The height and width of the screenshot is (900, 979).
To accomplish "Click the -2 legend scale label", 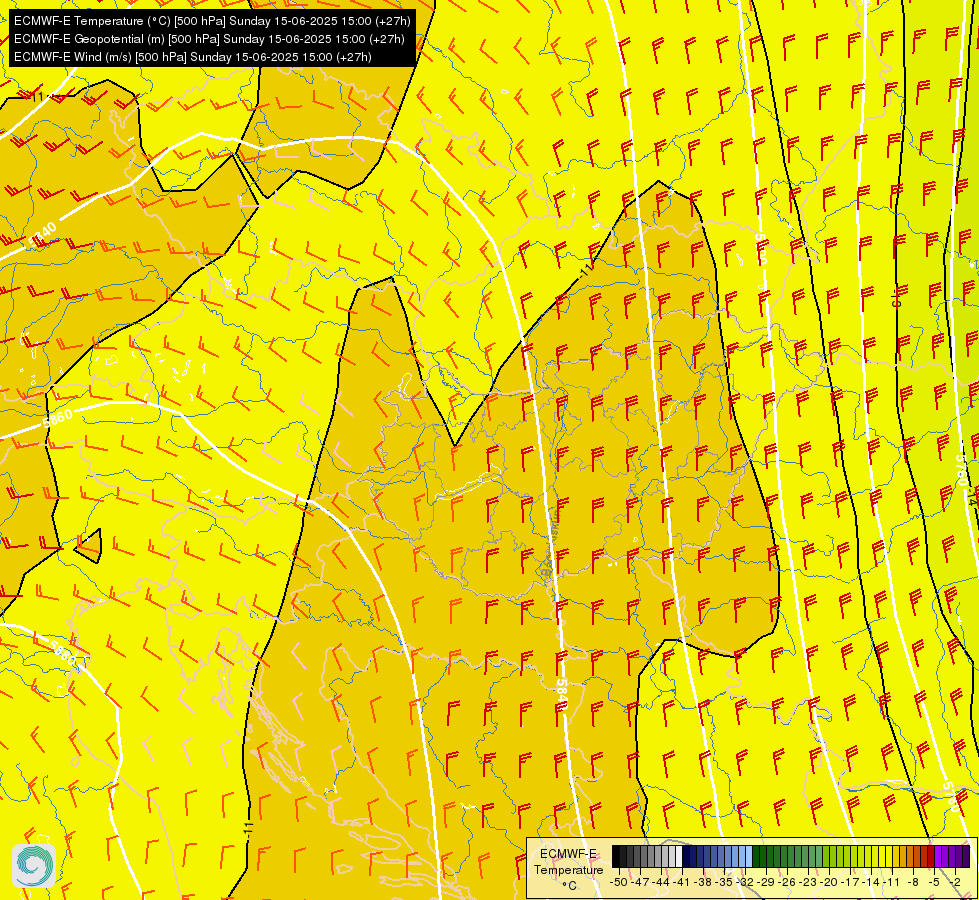I will [x=956, y=882].
